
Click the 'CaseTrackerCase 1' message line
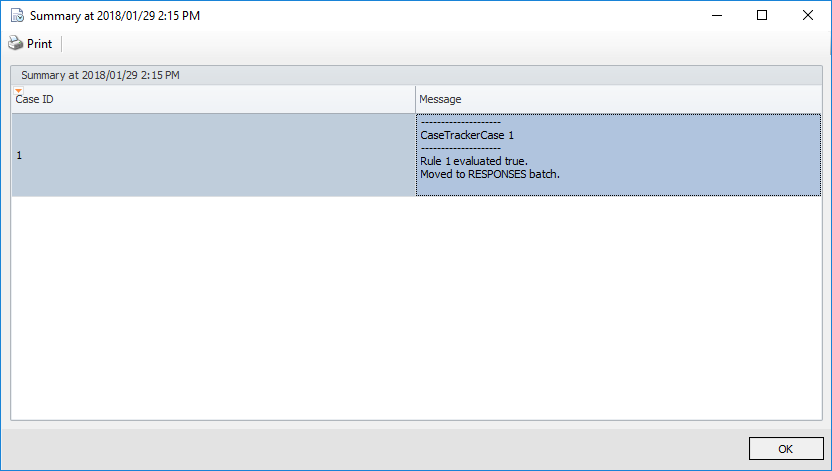pyautogui.click(x=467, y=135)
